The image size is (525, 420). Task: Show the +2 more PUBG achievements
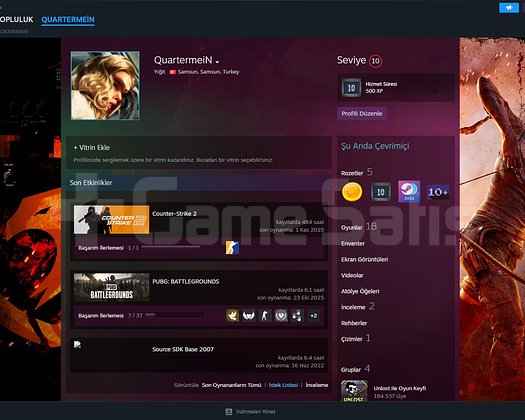(313, 316)
